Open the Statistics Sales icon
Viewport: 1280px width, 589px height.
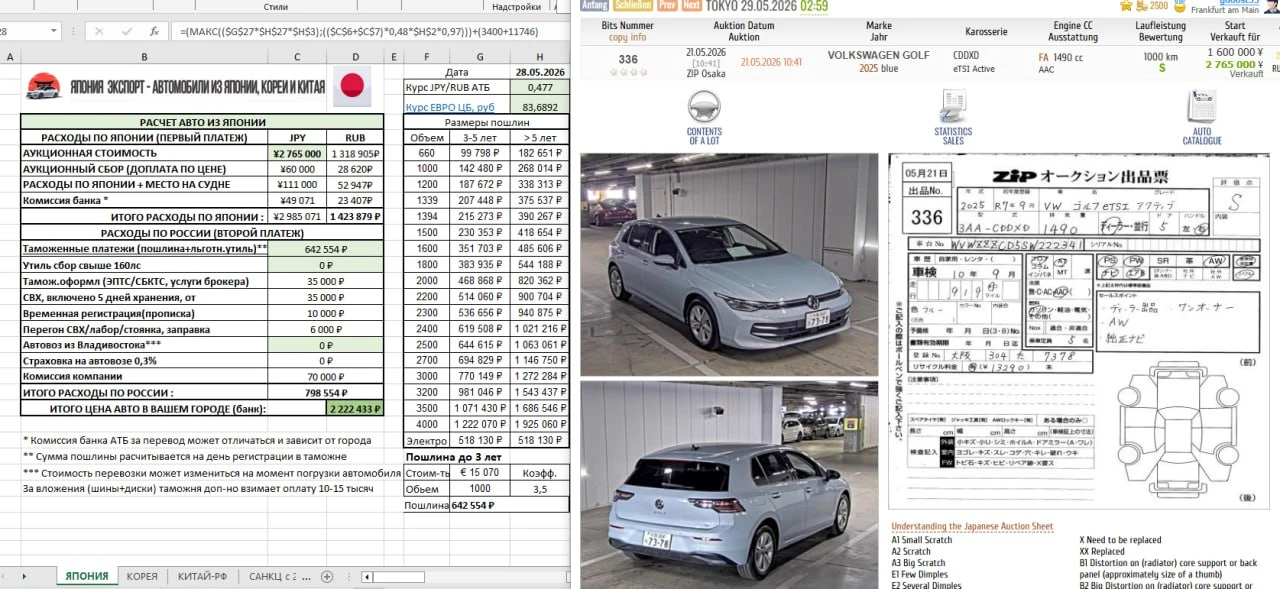point(952,106)
